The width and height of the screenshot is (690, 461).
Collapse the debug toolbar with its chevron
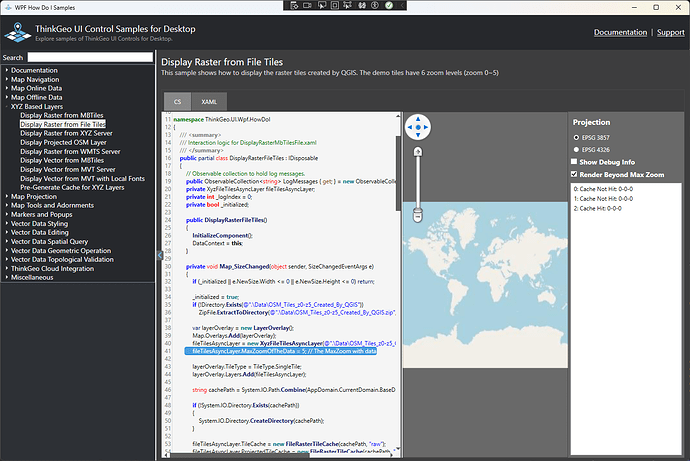(402, 5)
